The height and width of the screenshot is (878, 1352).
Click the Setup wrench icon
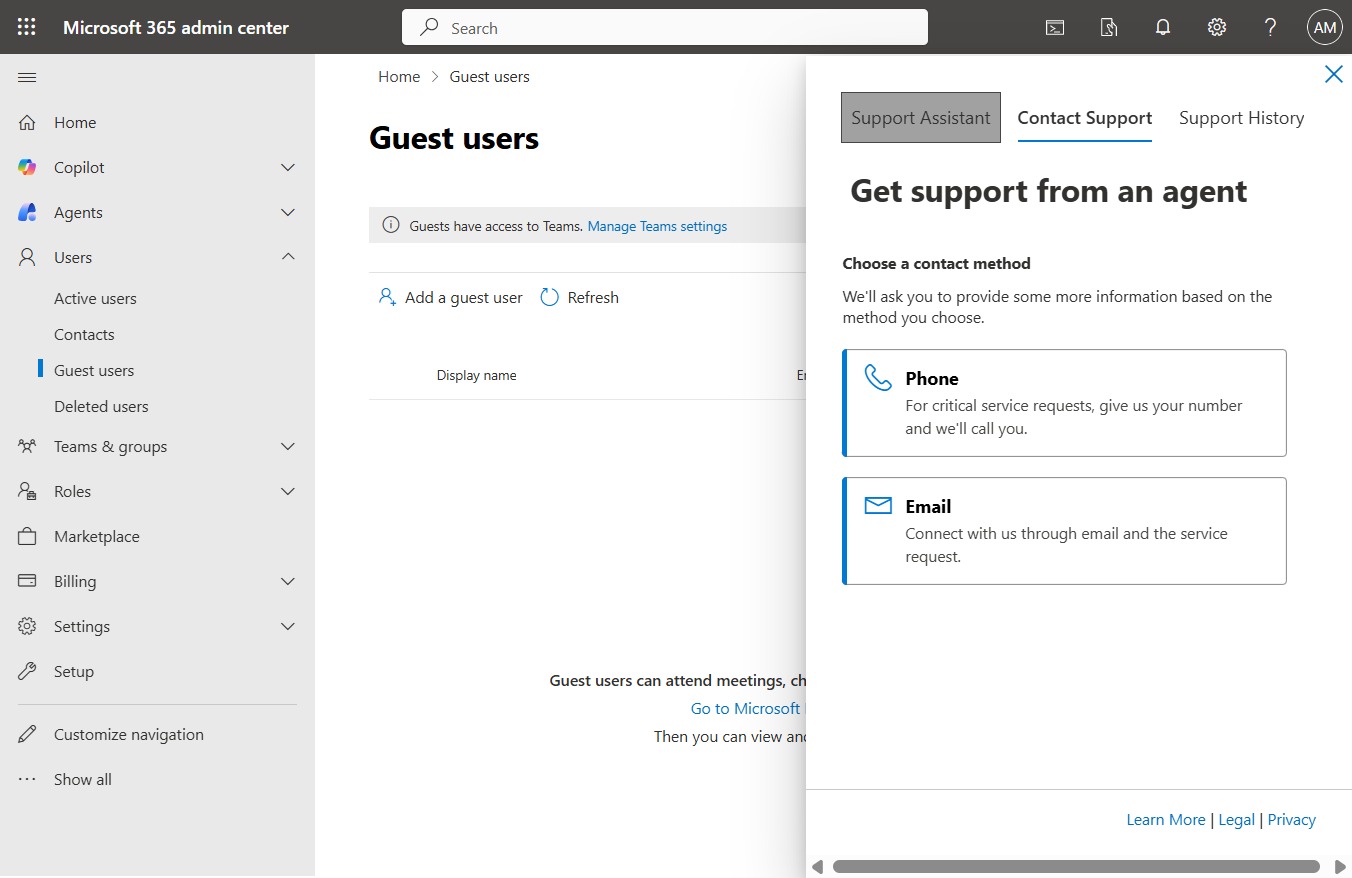[27, 671]
